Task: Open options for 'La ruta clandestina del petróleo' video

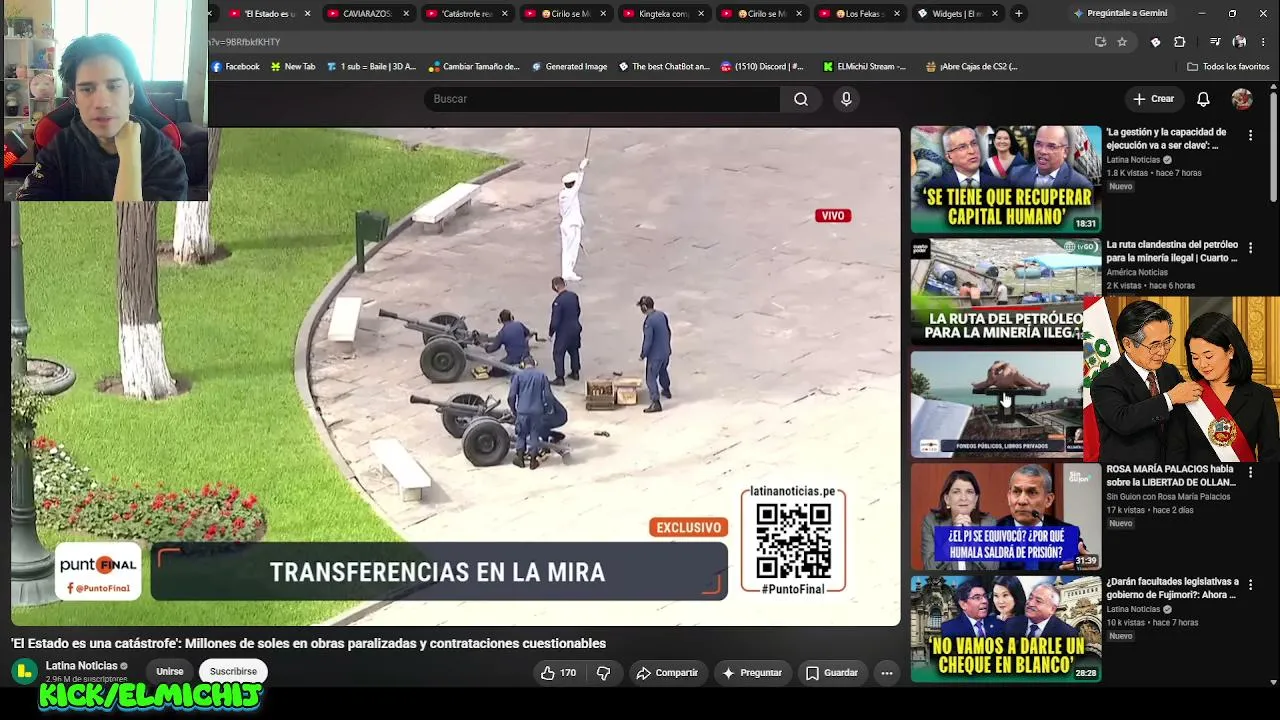Action: [1250, 248]
